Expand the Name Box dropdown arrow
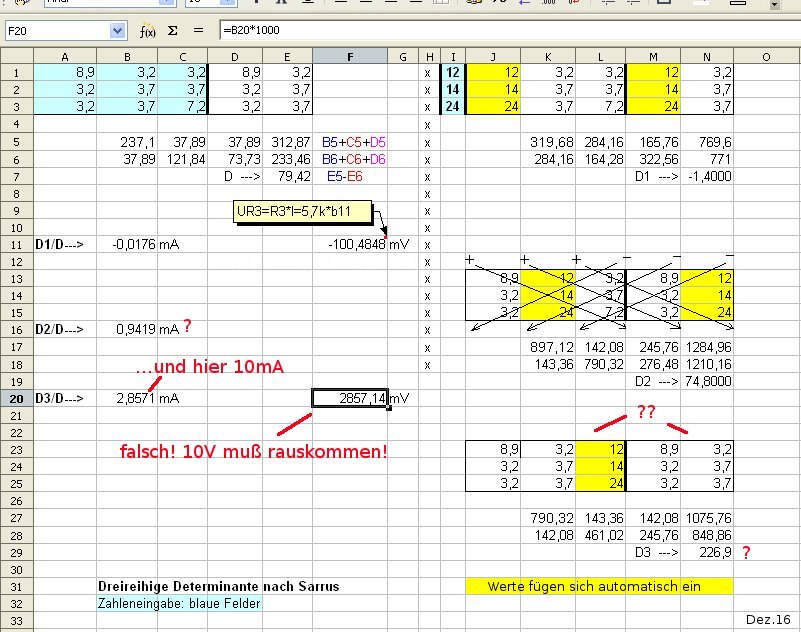Viewport: 801px width, 632px height. click(117, 31)
